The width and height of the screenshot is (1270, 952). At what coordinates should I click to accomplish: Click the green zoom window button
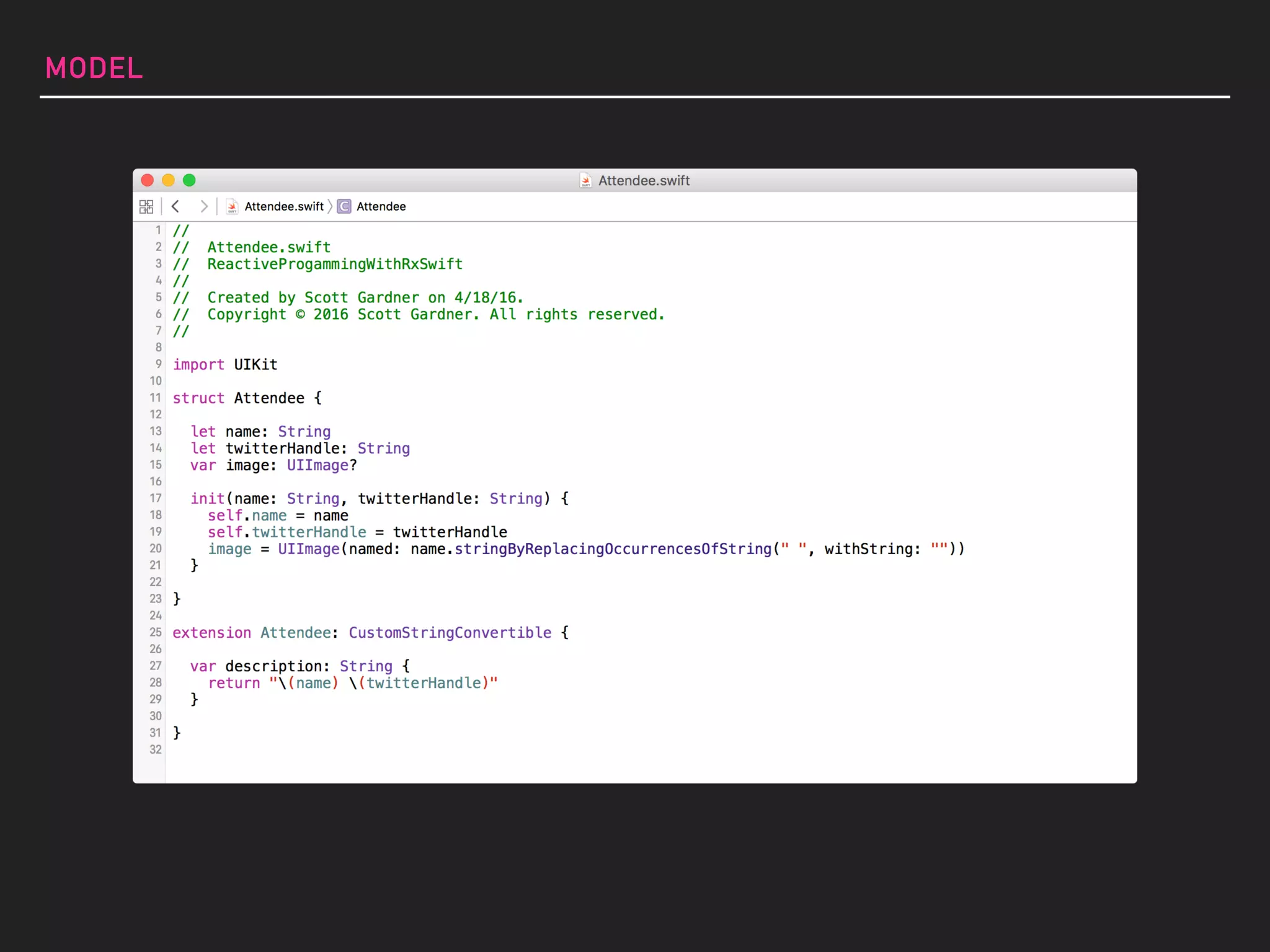(x=189, y=180)
